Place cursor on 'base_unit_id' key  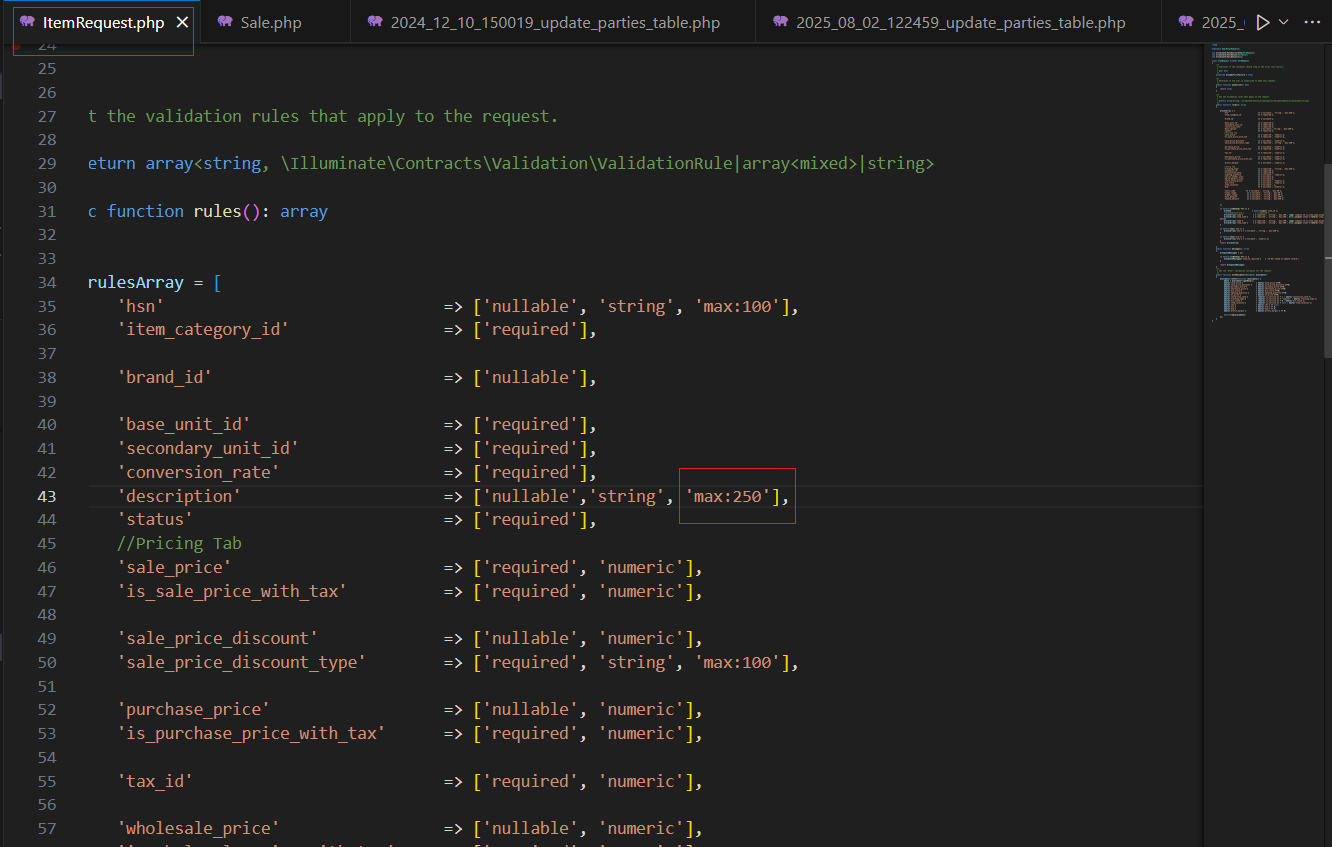point(184,424)
